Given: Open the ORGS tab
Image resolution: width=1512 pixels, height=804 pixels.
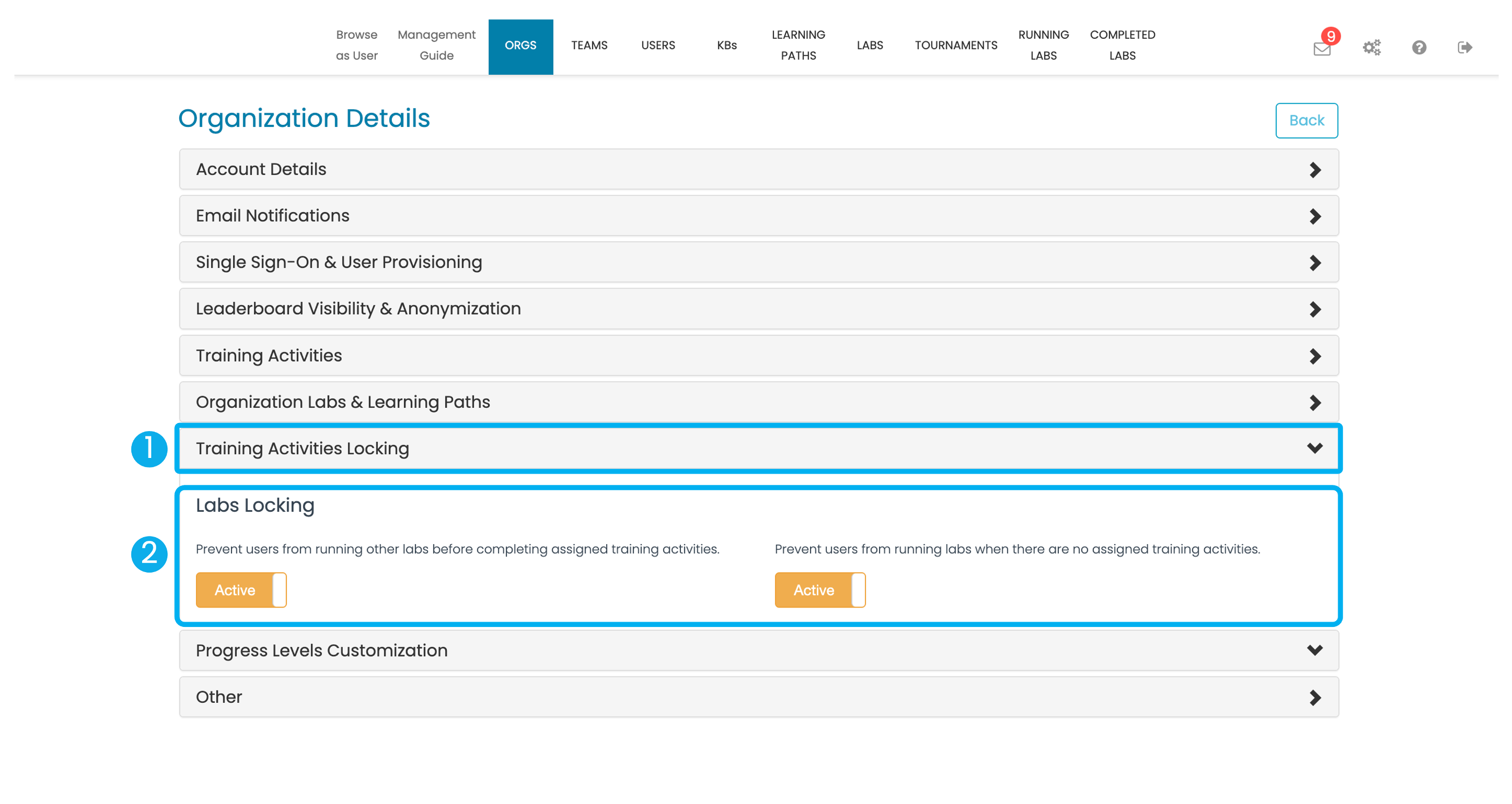Looking at the screenshot, I should click(520, 46).
